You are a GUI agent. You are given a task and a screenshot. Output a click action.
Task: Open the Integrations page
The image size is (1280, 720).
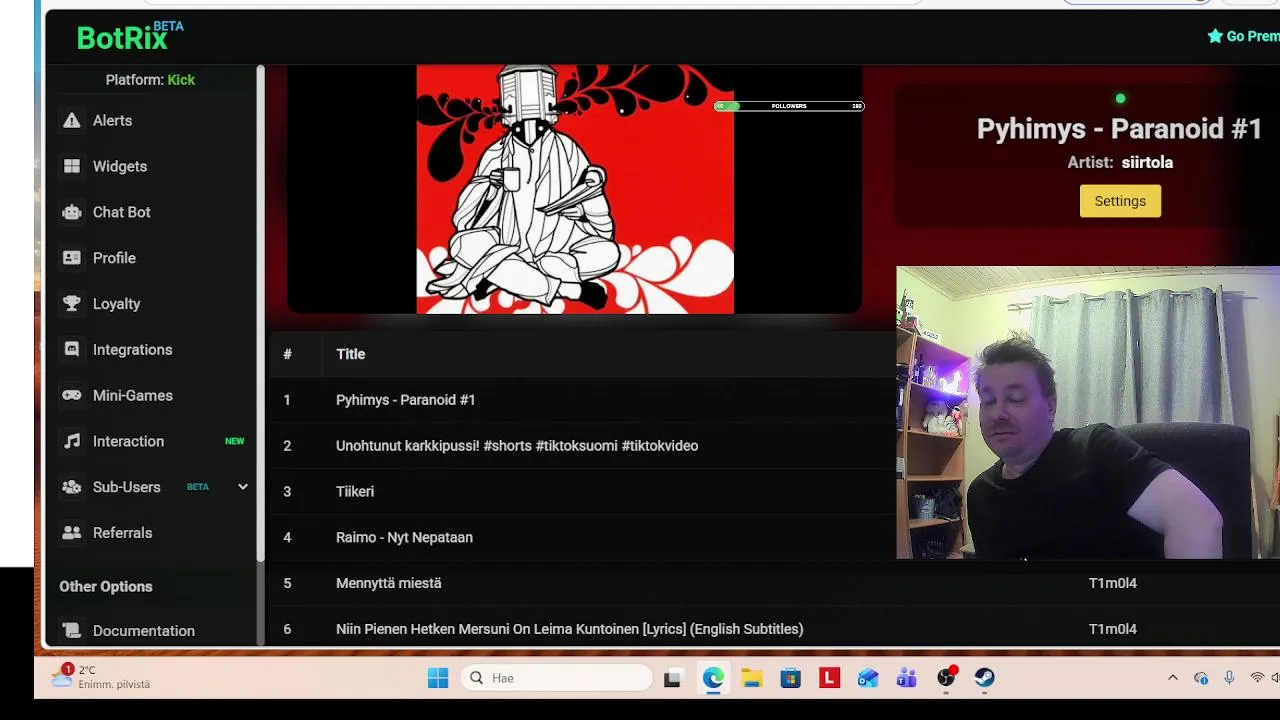[133, 350]
